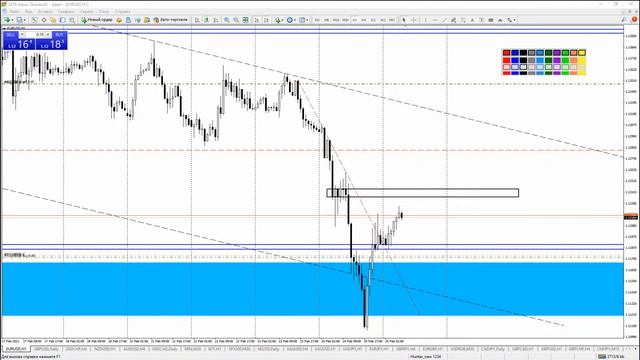The image size is (640, 360).
Task: Select the vertical line tool
Action: [x=425, y=20]
